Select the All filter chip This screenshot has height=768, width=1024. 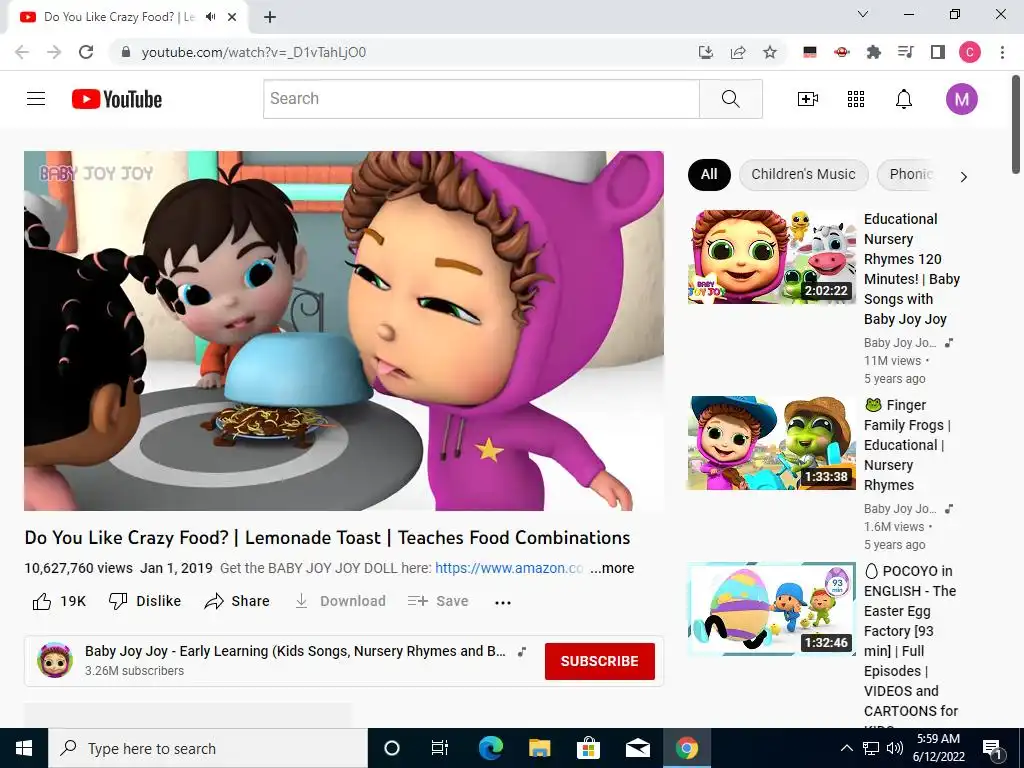(709, 174)
